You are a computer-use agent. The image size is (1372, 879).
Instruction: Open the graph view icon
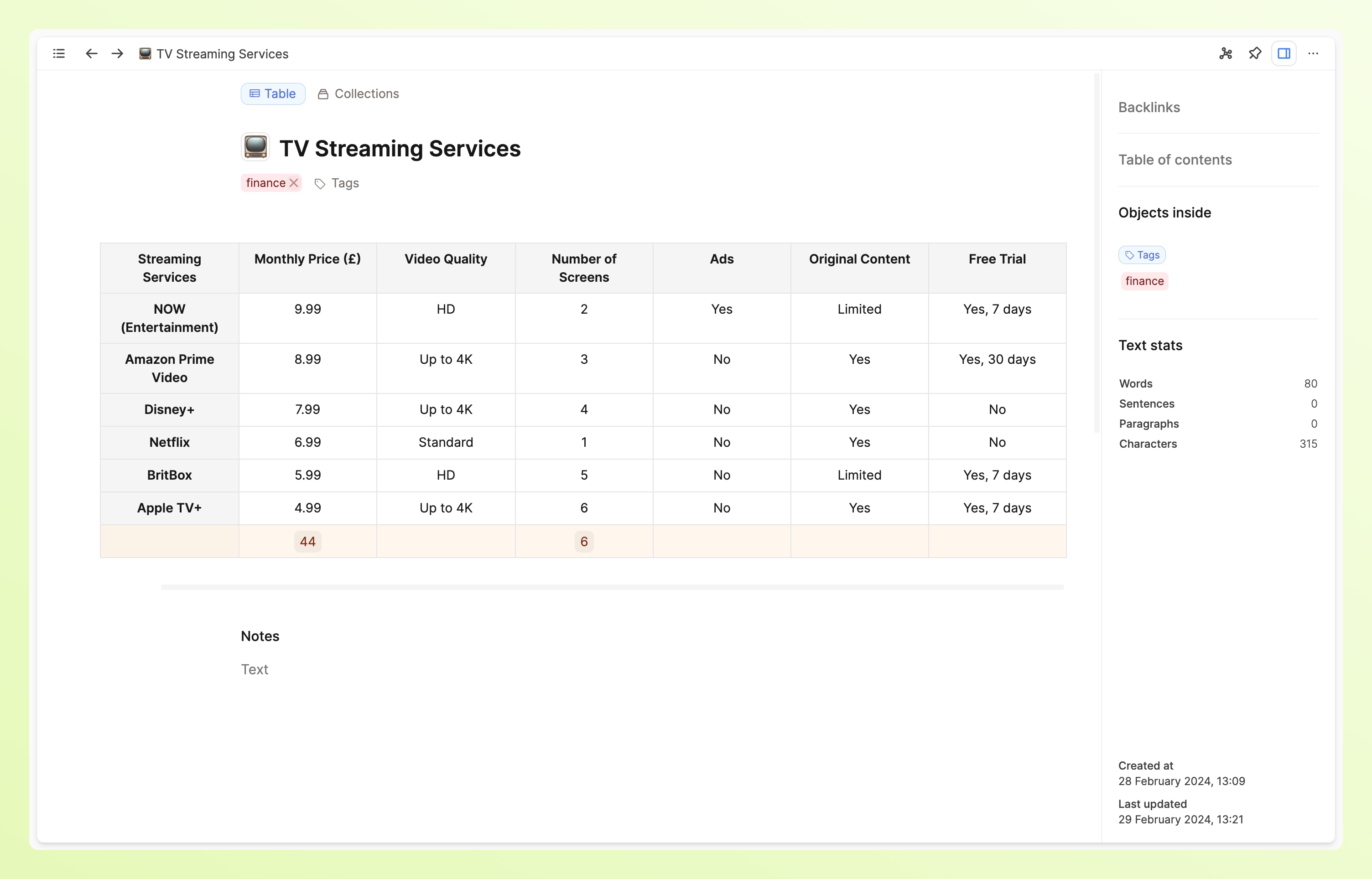[x=1225, y=54]
